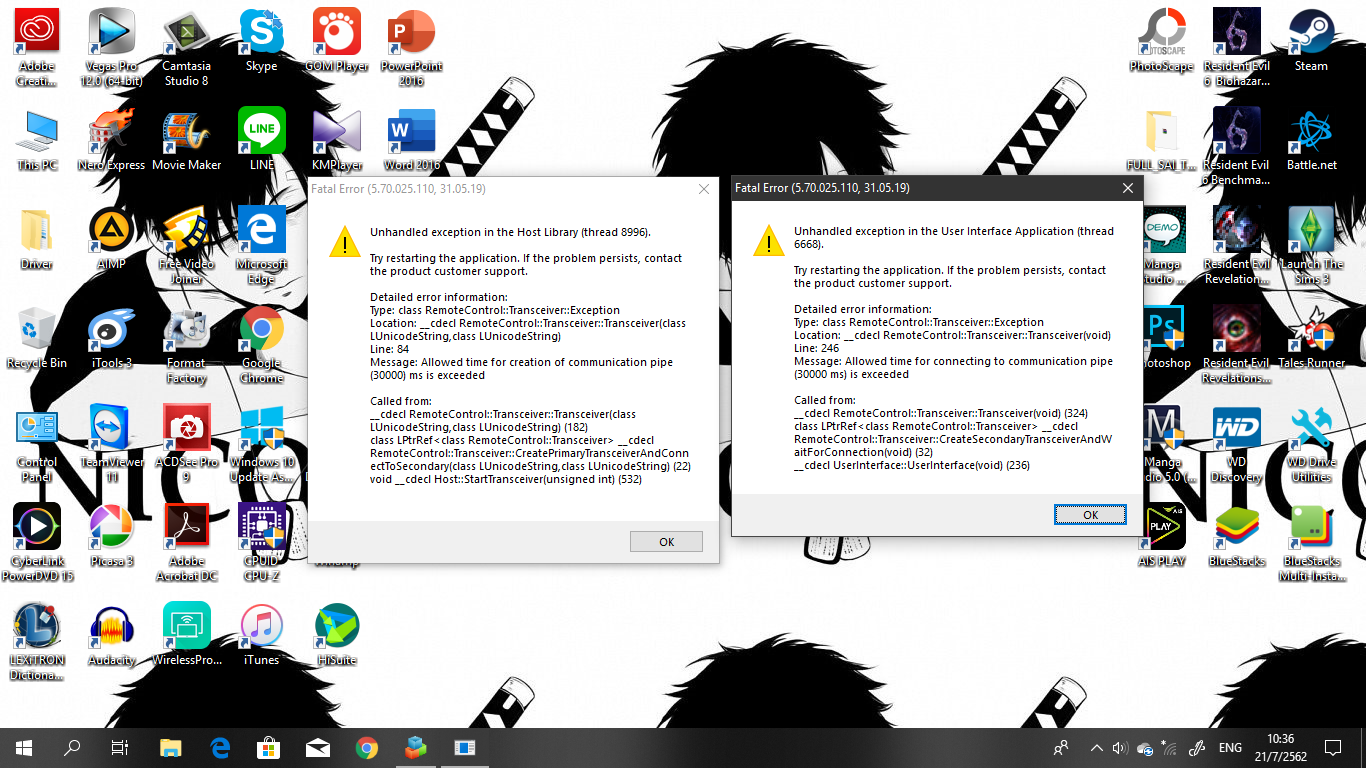Close the Host Library Fatal Error dialog
The image size is (1366, 768).
click(704, 189)
